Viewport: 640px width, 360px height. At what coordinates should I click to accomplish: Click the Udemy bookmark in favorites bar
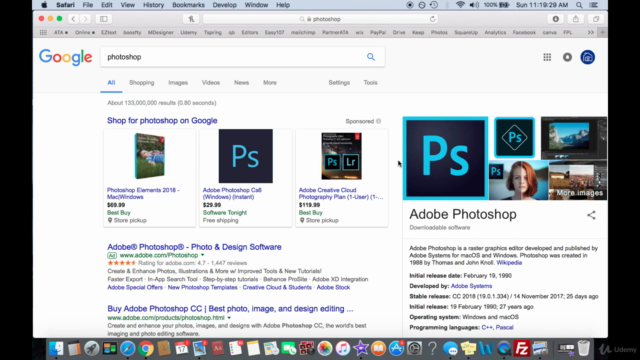coord(189,32)
